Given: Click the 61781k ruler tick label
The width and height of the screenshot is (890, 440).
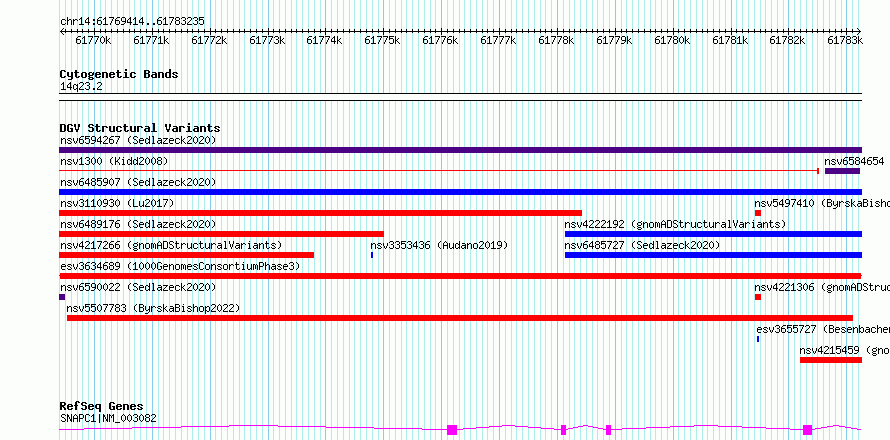Looking at the screenshot, I should click(x=730, y=40).
